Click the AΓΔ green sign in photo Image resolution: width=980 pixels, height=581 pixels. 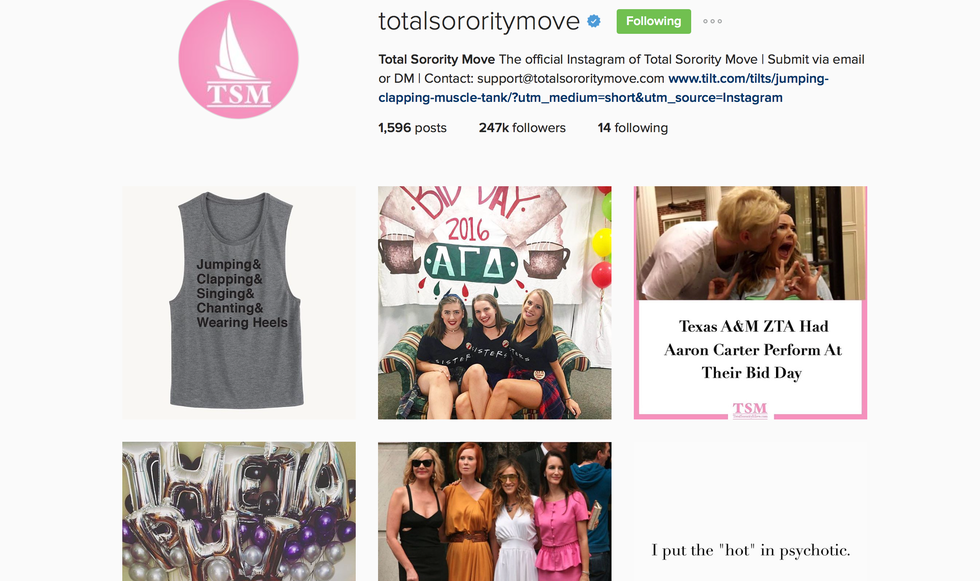pyautogui.click(x=471, y=266)
